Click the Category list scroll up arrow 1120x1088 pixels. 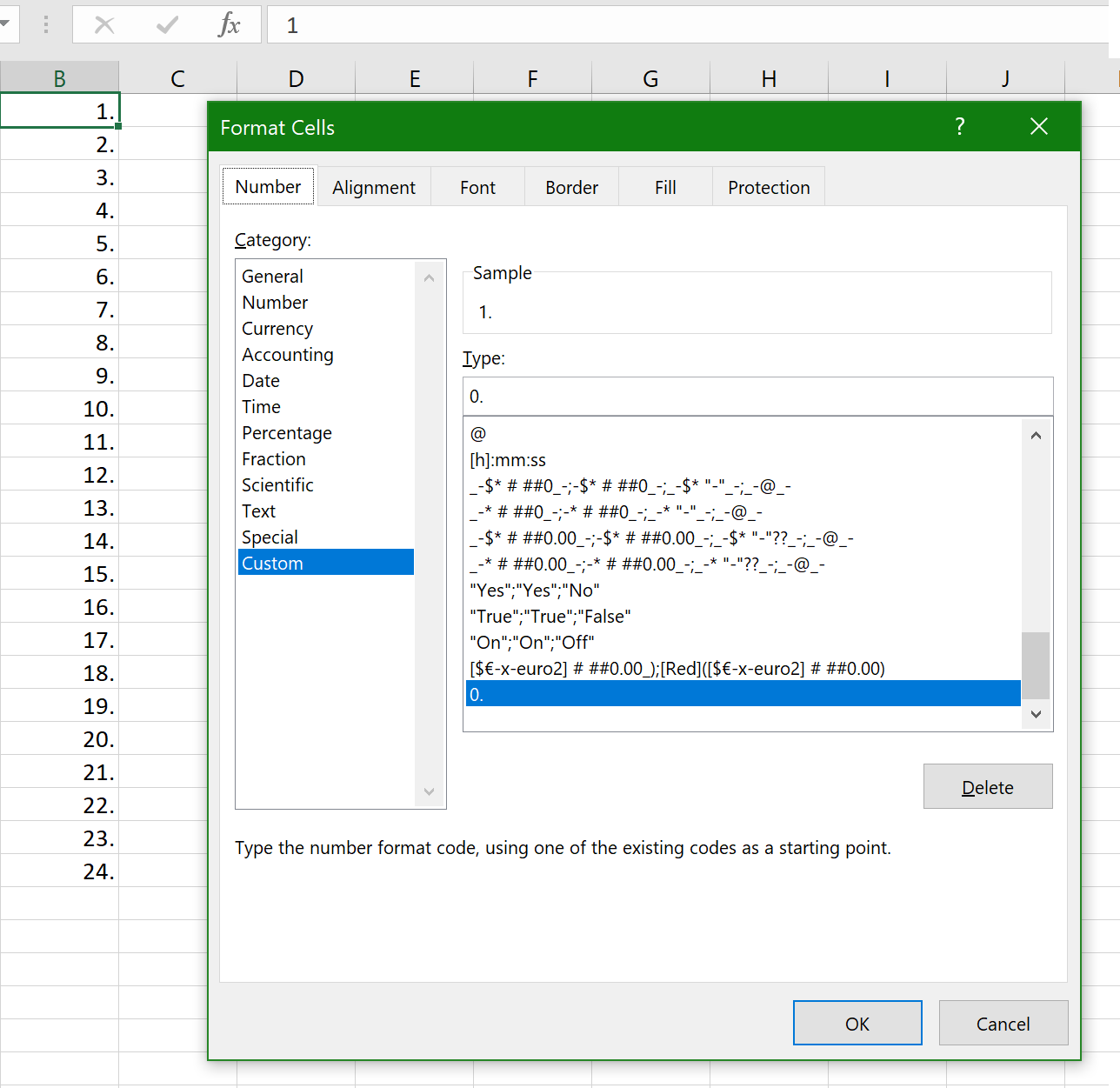pos(429,278)
